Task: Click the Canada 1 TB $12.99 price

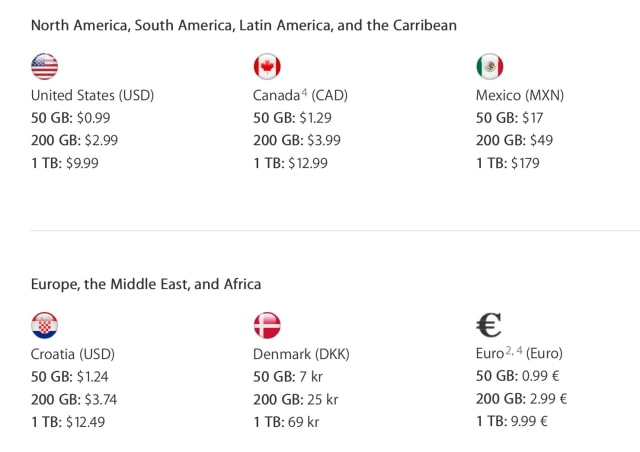Action: click(290, 163)
